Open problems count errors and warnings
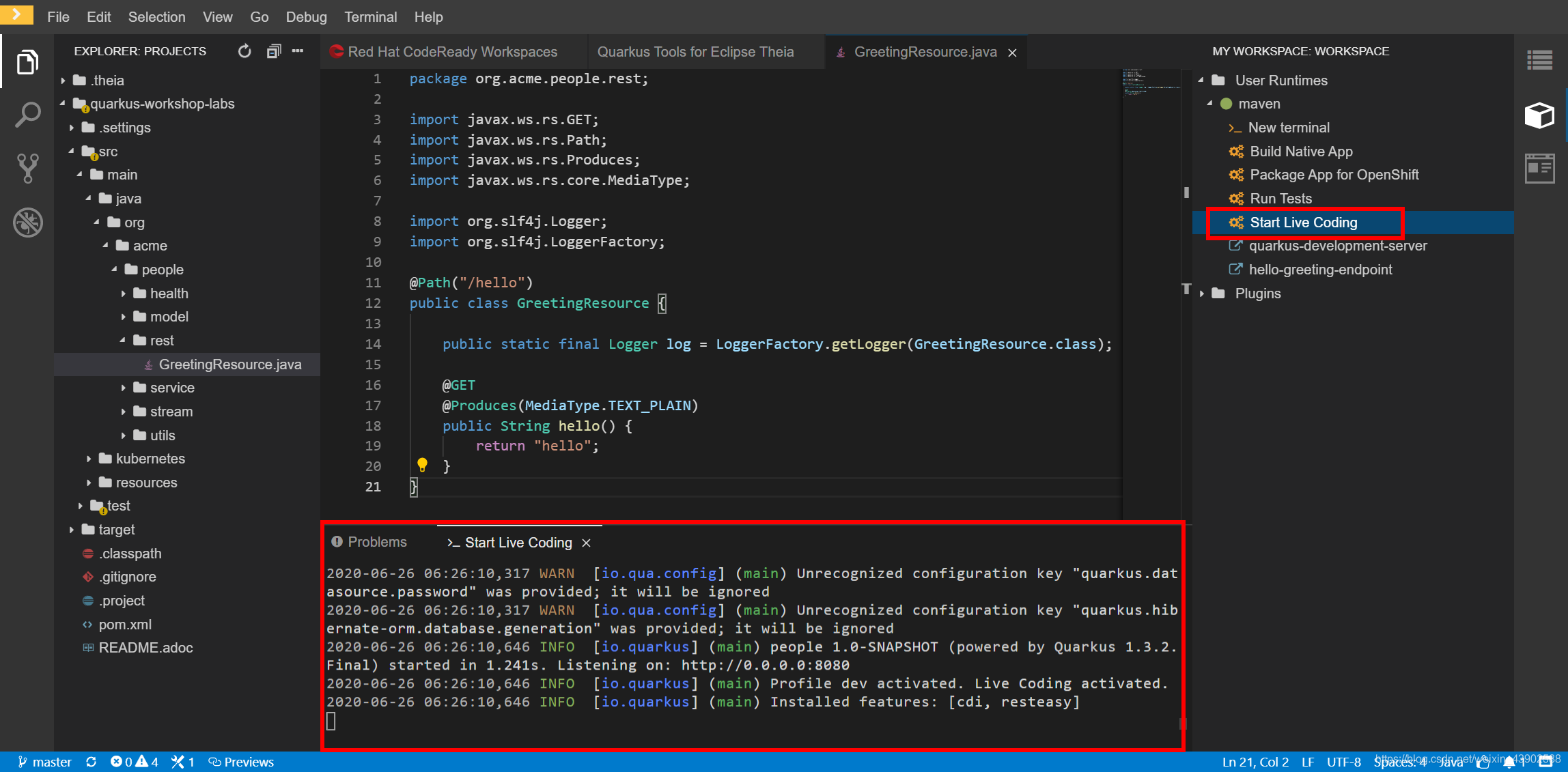The image size is (1568, 772). point(135,762)
